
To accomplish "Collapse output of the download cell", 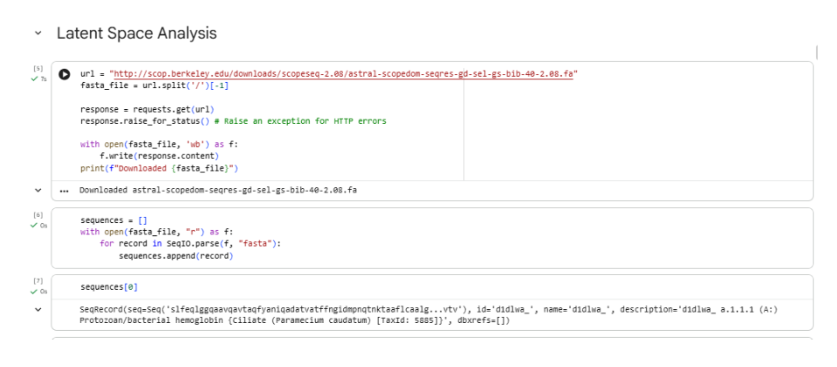I will click(x=38, y=190).
